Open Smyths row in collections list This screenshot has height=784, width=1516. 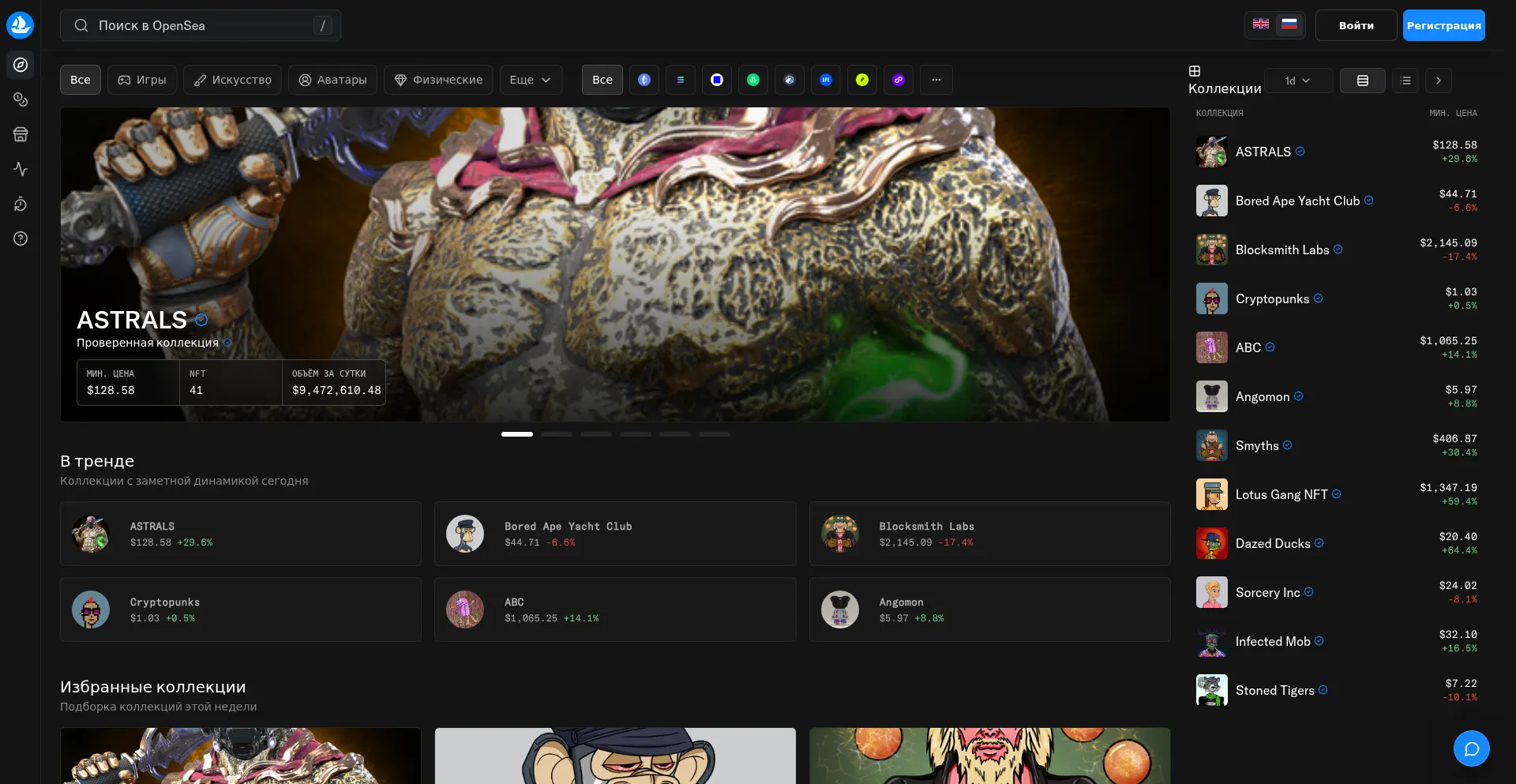coord(1336,445)
